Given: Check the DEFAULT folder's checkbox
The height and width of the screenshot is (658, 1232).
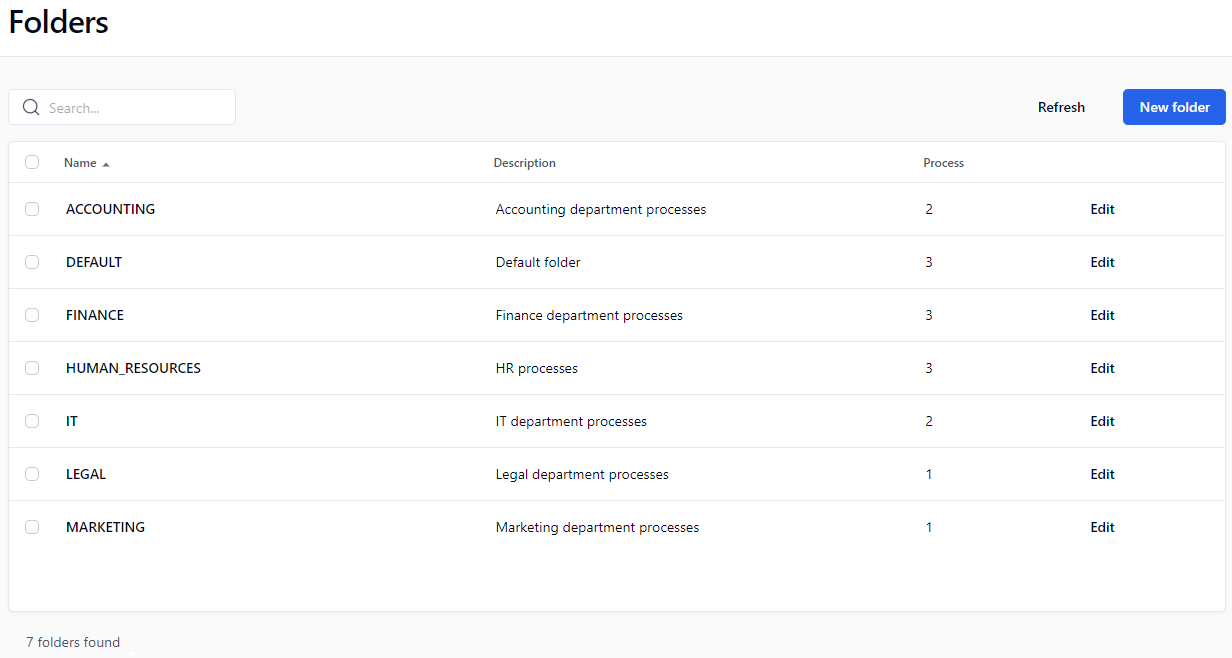Looking at the screenshot, I should coord(31,261).
